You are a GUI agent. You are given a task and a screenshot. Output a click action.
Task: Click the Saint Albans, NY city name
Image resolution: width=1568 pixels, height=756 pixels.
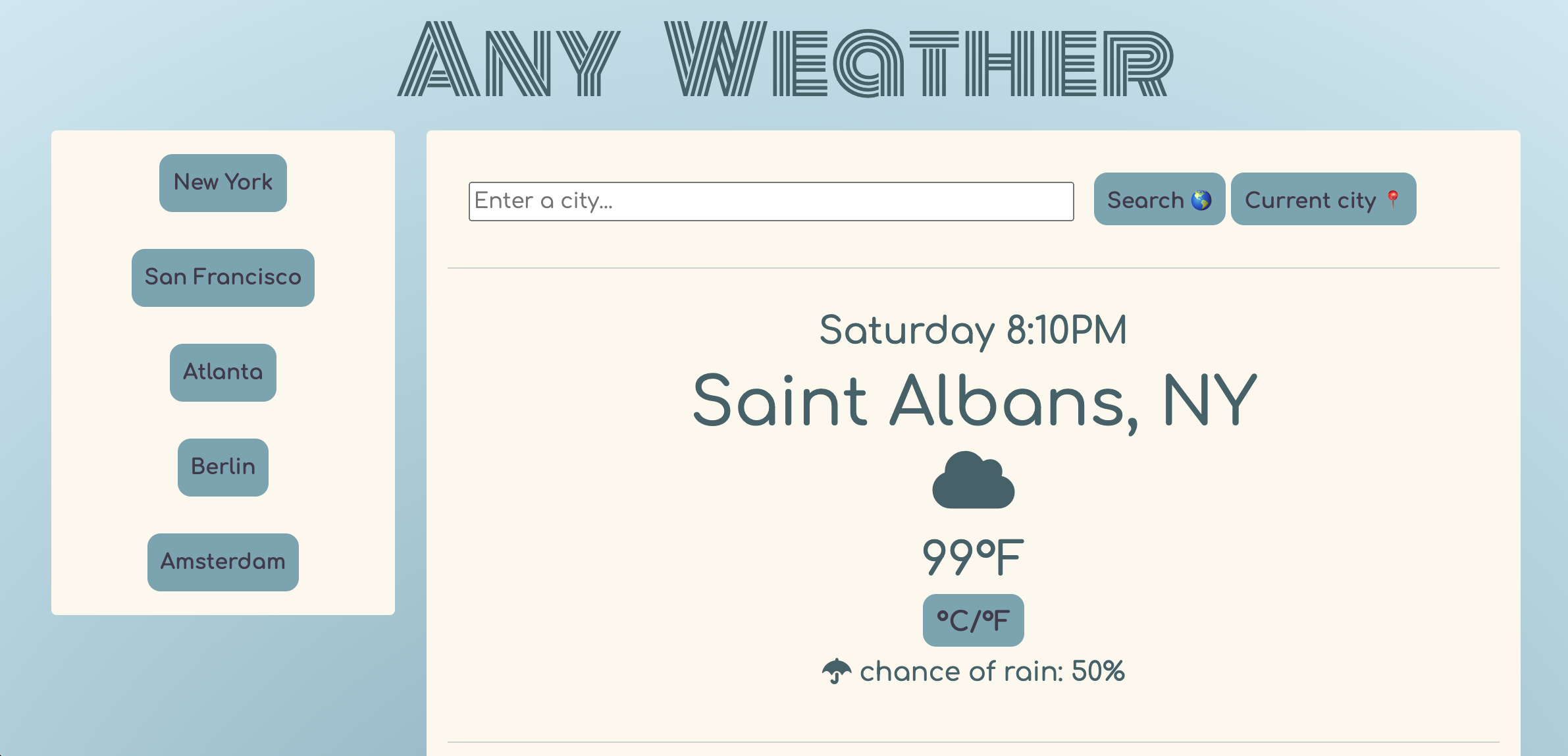(x=972, y=400)
